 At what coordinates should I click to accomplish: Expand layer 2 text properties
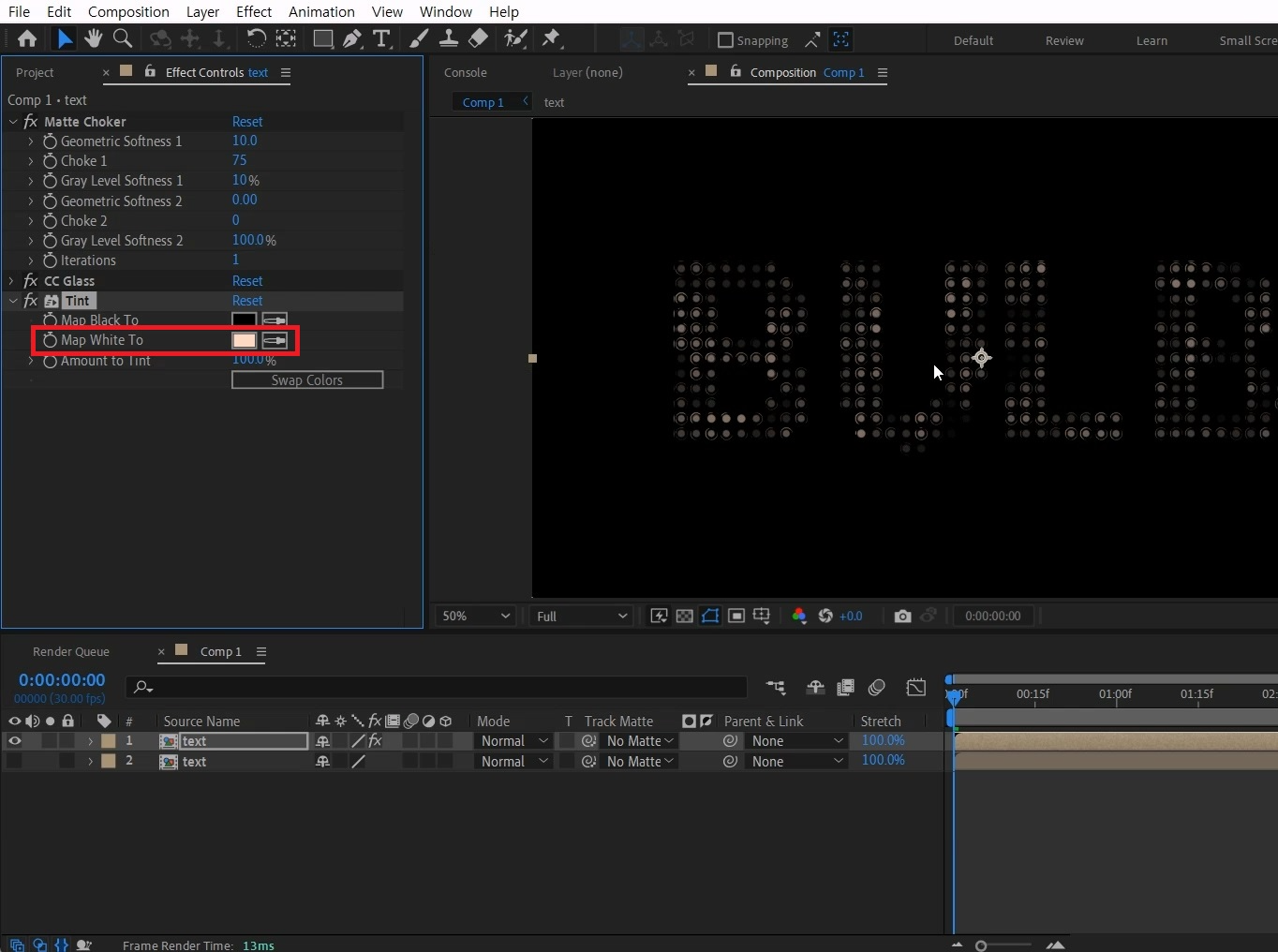pos(90,762)
